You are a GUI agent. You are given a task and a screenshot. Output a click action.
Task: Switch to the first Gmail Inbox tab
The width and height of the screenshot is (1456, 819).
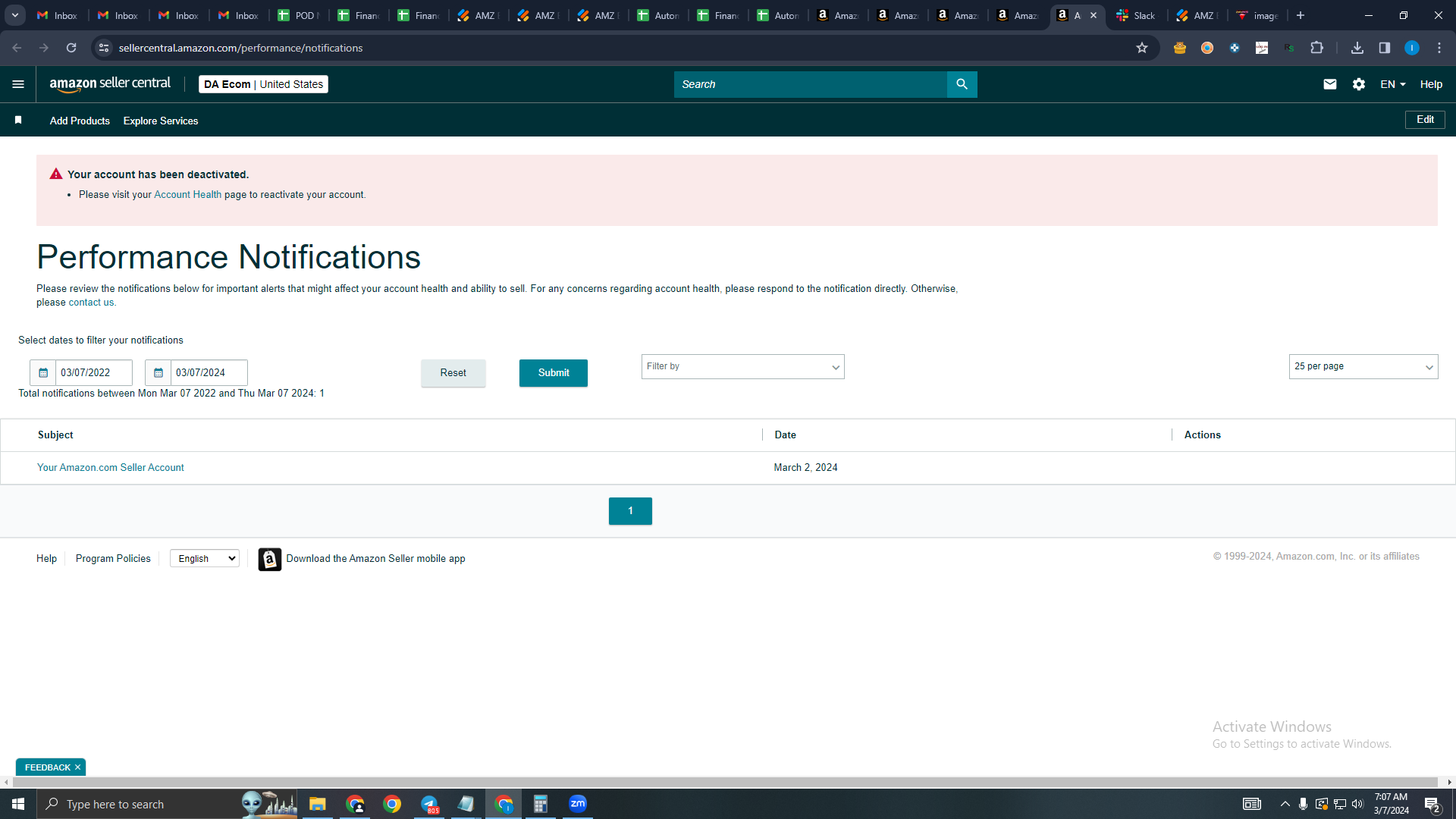58,15
